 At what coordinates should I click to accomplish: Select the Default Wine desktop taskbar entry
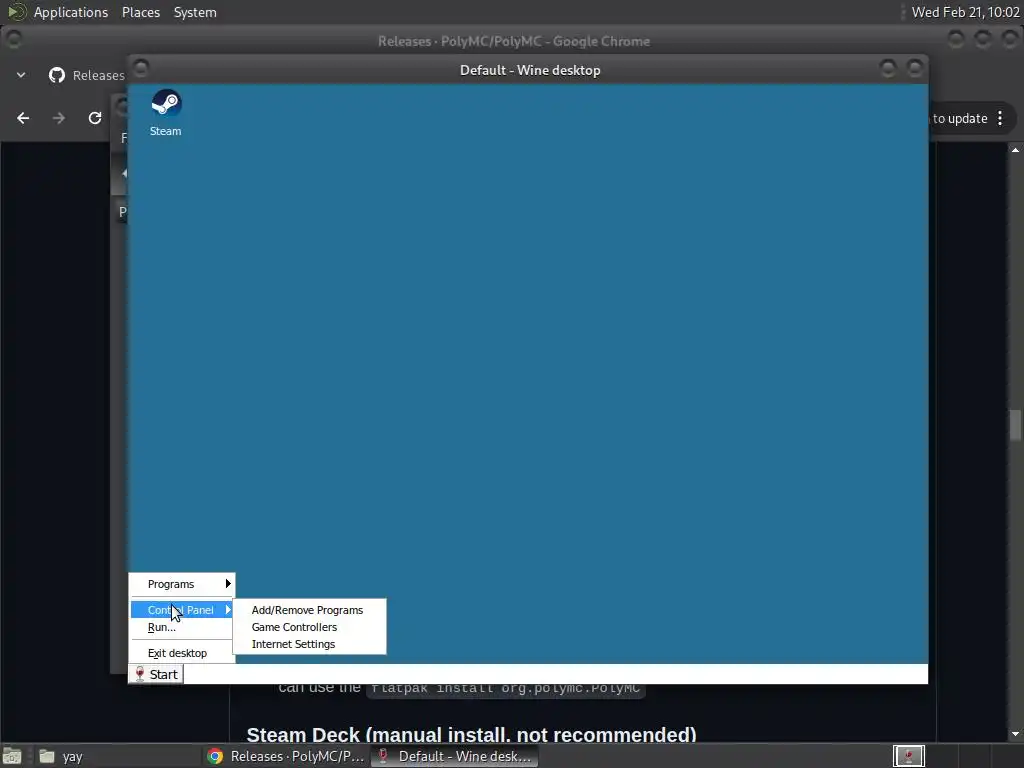pyautogui.click(x=455, y=756)
